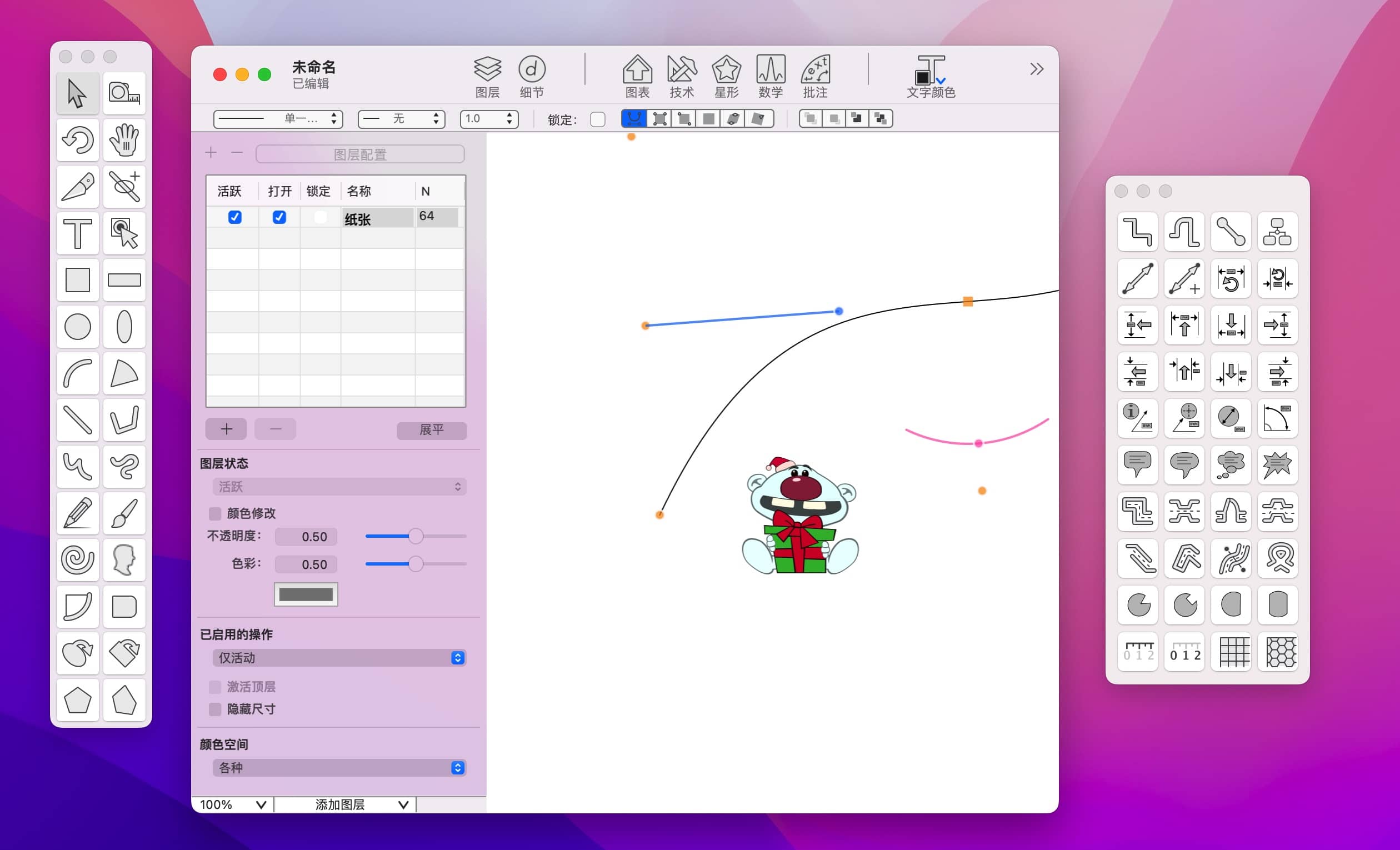The height and width of the screenshot is (850, 1400).
Task: Open the 仅活动 operations dropdown
Action: tap(340, 658)
